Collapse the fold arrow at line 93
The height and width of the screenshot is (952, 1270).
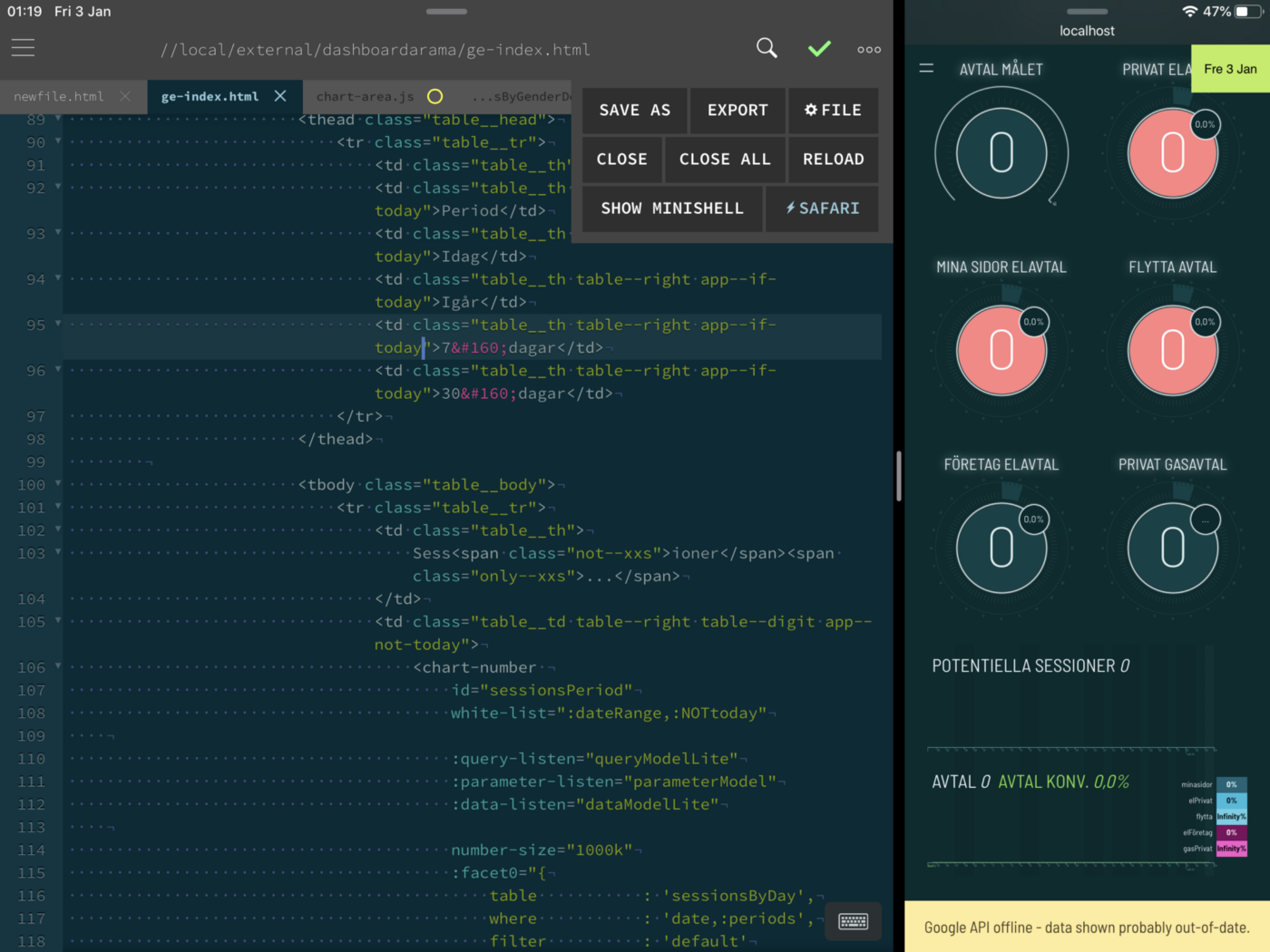[58, 231]
